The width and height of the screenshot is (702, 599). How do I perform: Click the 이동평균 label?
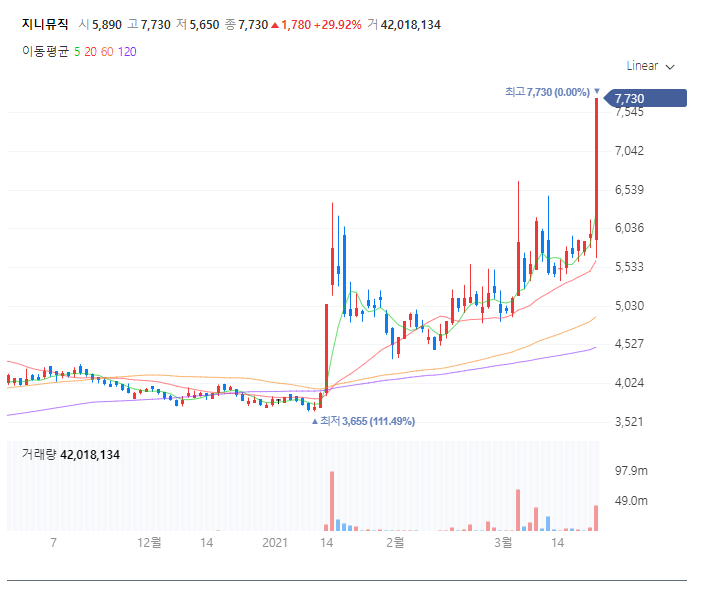point(45,52)
